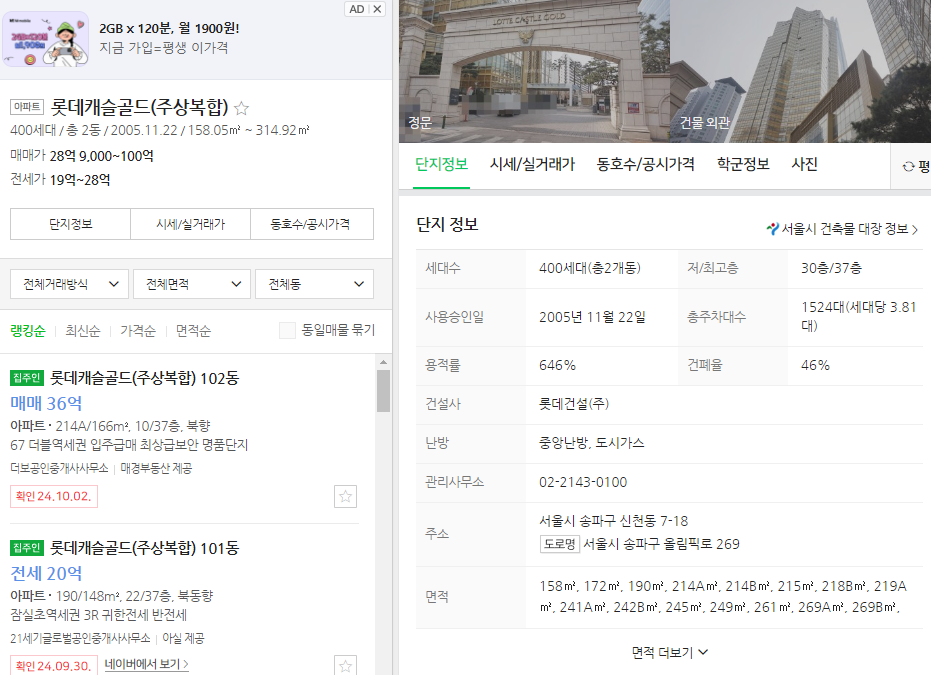Click 더보공인중개사사무소 agency name
The image size is (931, 675).
click(59, 468)
